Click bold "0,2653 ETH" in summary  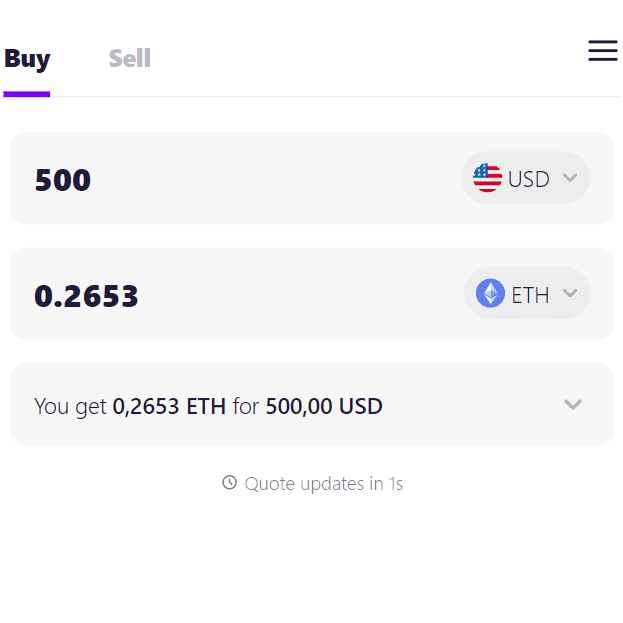pyautogui.click(x=170, y=406)
